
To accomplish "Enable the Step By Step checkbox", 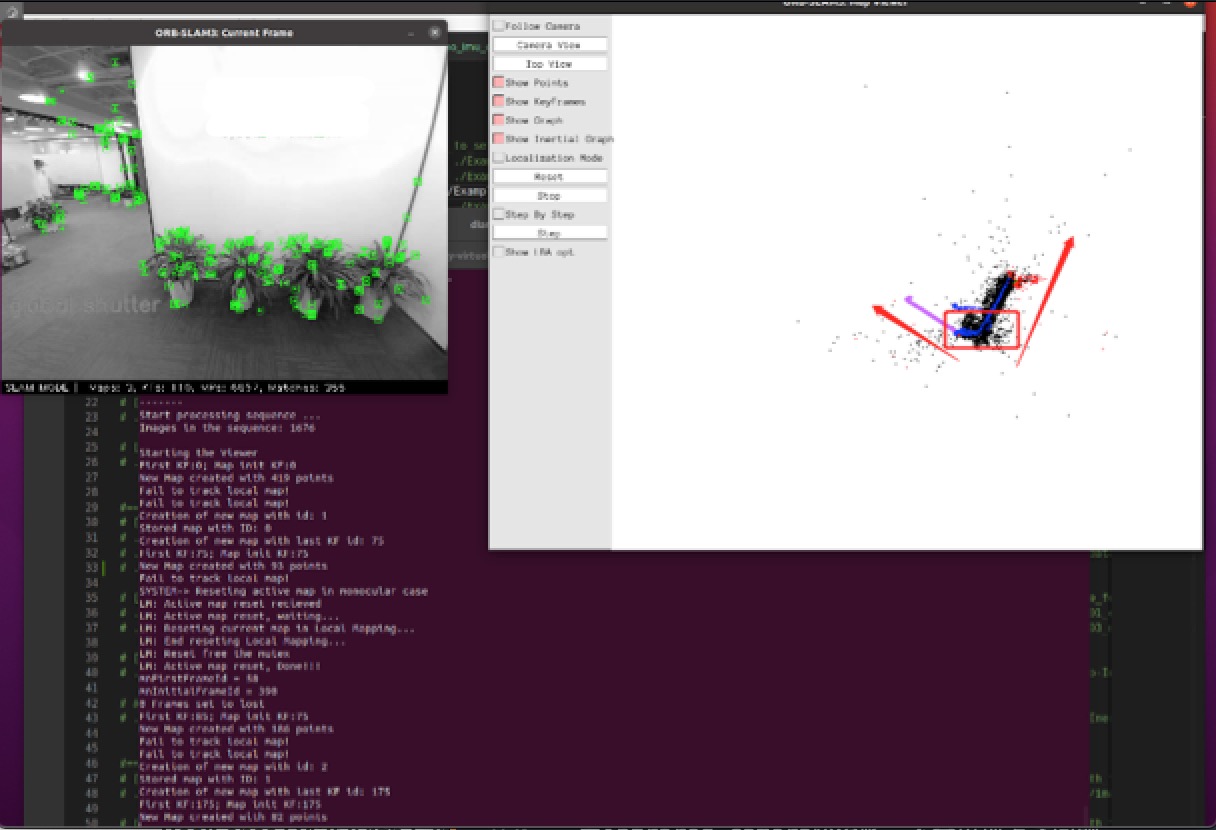I will 498,215.
